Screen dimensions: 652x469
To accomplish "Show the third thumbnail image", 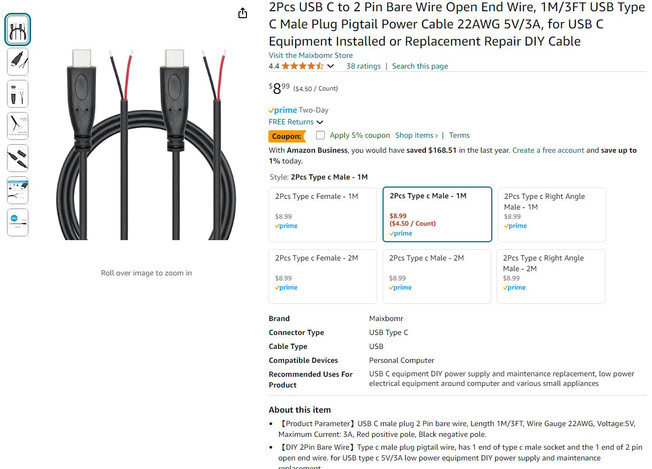I will [x=18, y=94].
